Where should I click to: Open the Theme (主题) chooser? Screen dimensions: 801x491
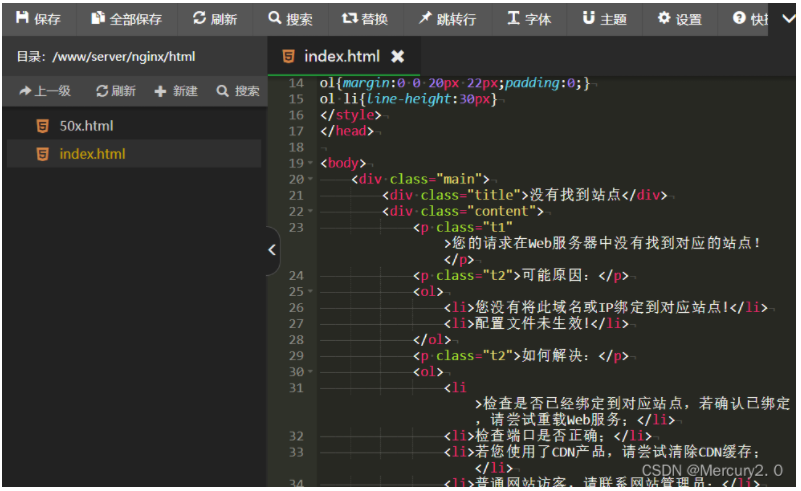tap(605, 19)
